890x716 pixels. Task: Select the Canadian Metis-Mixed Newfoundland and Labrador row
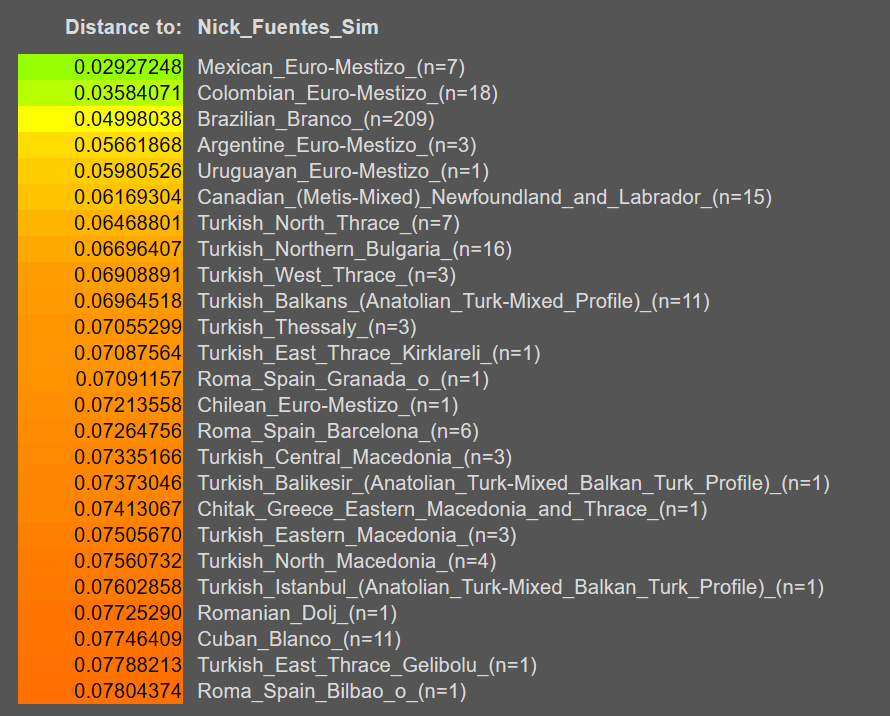point(484,197)
